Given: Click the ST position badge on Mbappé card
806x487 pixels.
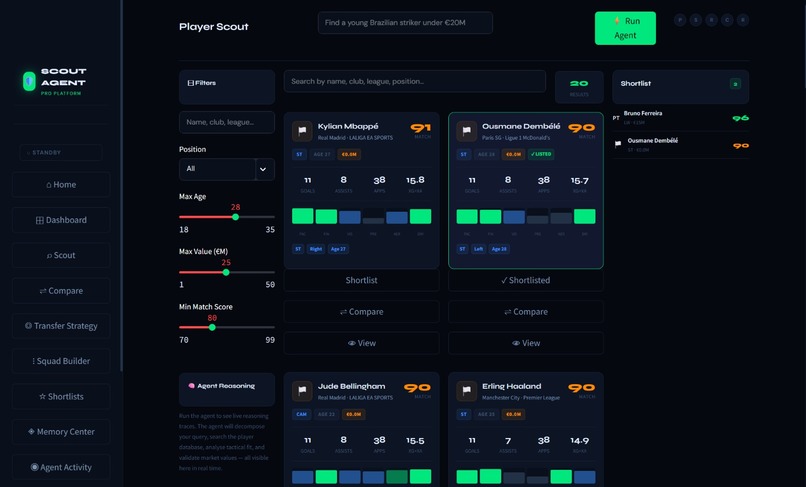Looking at the screenshot, I should coord(299,154).
